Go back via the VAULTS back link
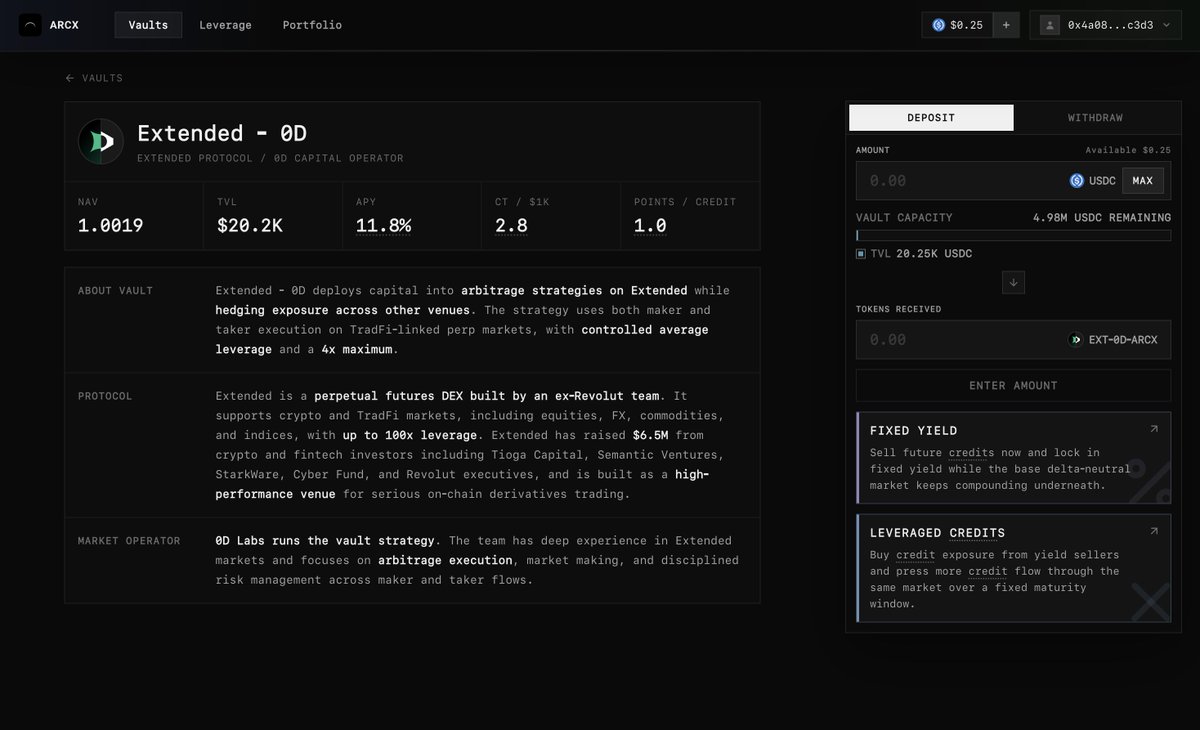This screenshot has width=1200, height=730. click(x=94, y=78)
